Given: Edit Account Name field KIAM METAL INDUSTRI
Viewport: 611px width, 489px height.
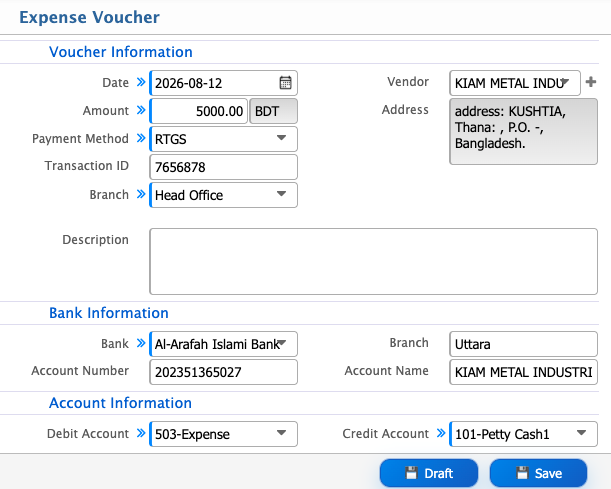Looking at the screenshot, I should (x=523, y=372).
